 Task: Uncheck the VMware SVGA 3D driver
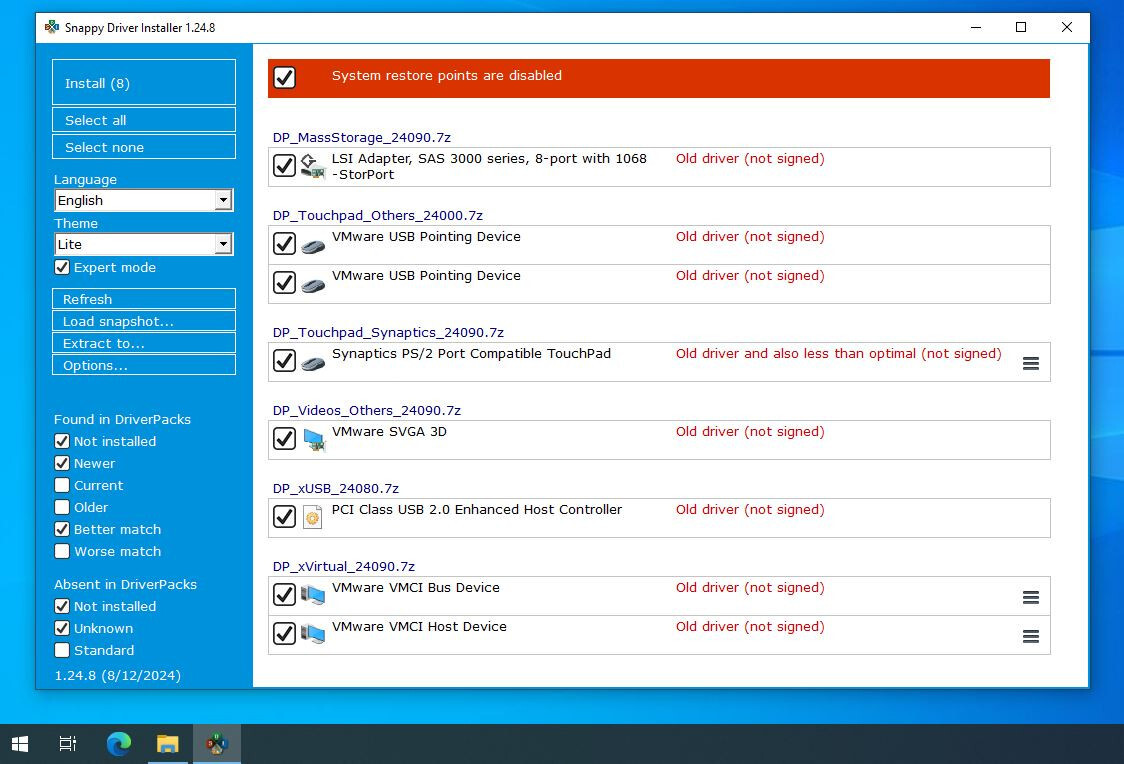(x=284, y=438)
